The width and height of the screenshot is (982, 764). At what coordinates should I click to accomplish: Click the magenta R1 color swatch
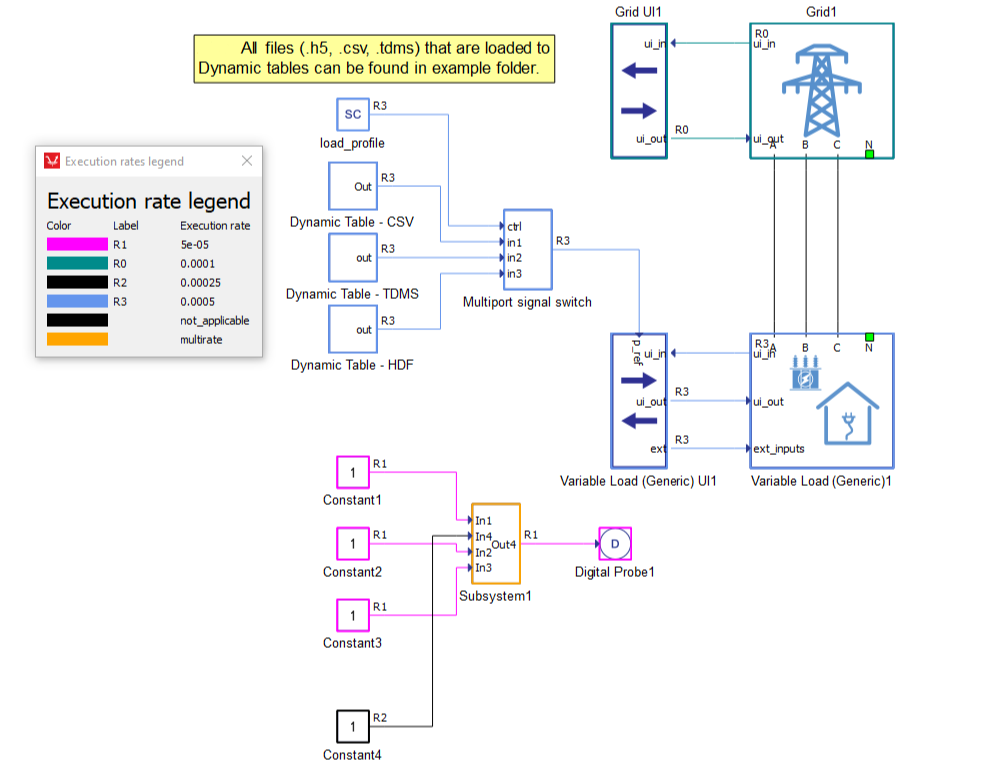(x=77, y=244)
